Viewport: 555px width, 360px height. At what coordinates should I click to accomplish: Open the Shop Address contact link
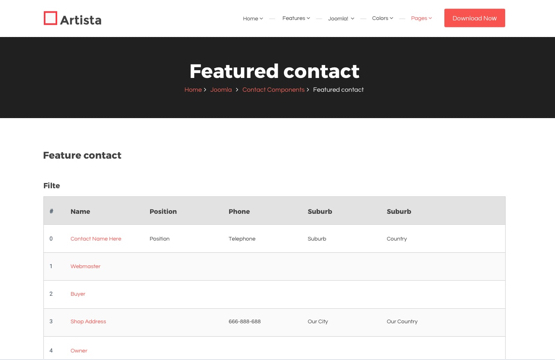coord(88,321)
